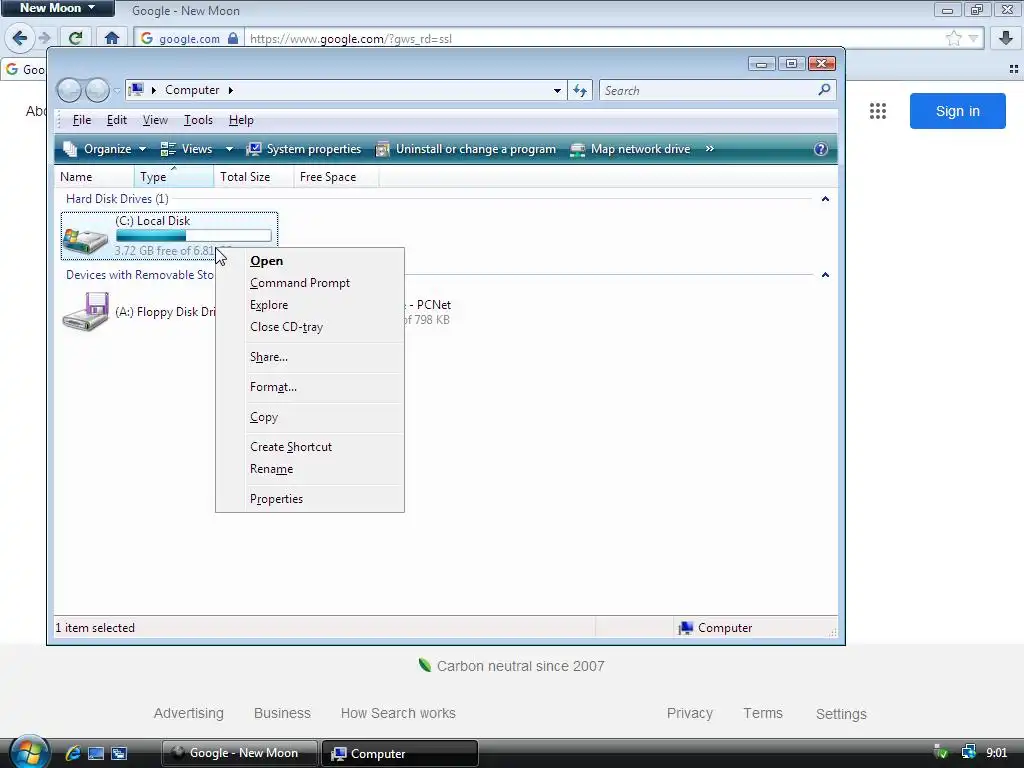Screen dimensions: 1024x768
Task: Choose Properties in the context menu
Action: point(310,499)
